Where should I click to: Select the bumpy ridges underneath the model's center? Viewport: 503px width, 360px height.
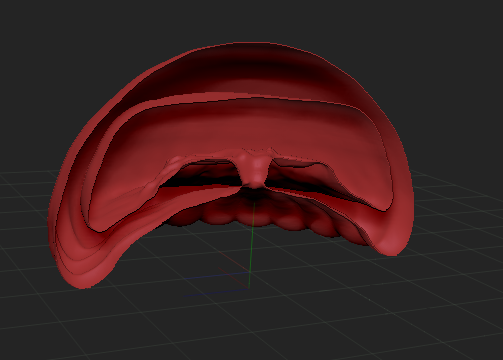253,217
